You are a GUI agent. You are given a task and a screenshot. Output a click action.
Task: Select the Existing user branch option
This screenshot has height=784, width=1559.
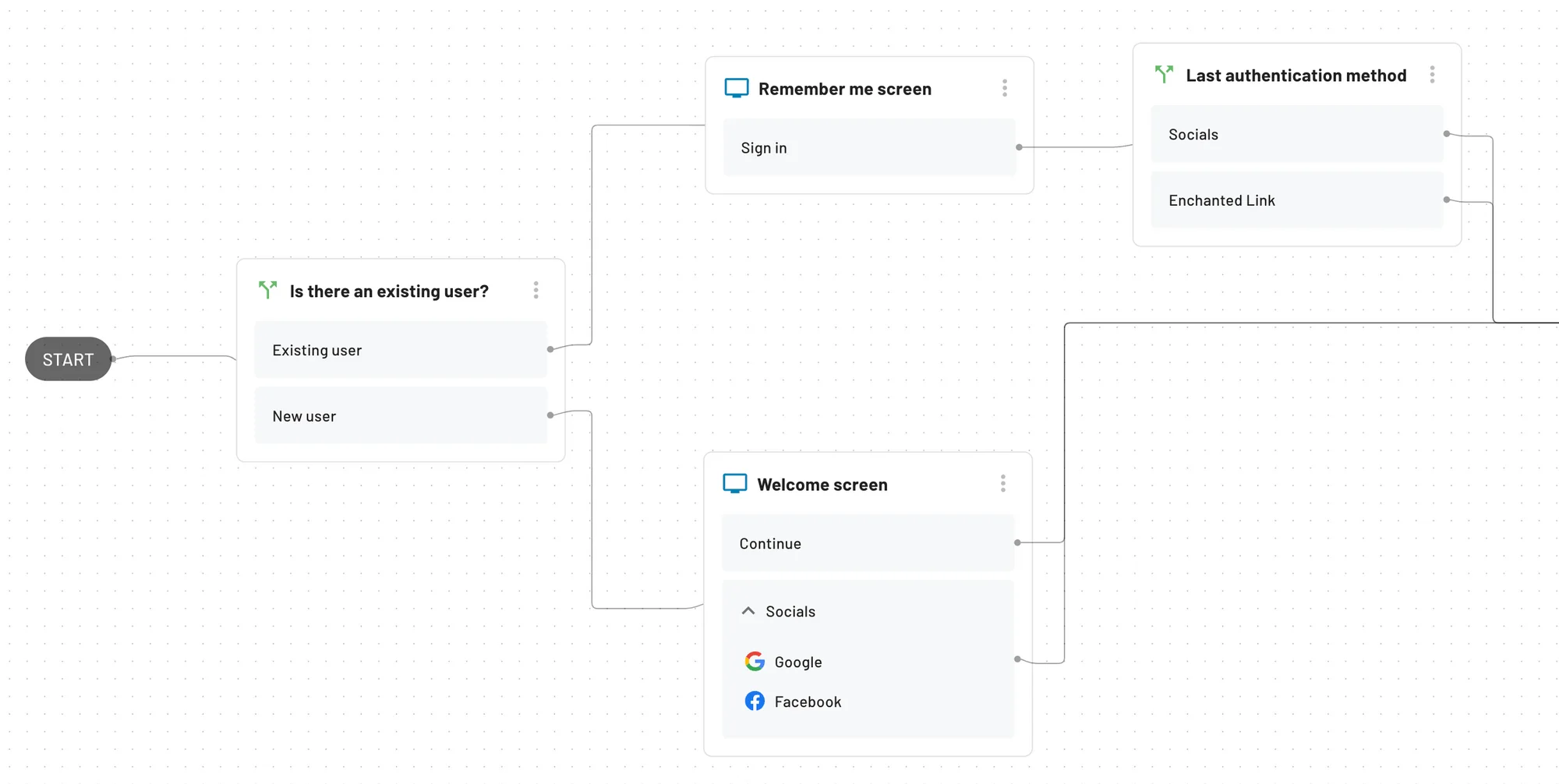(400, 349)
